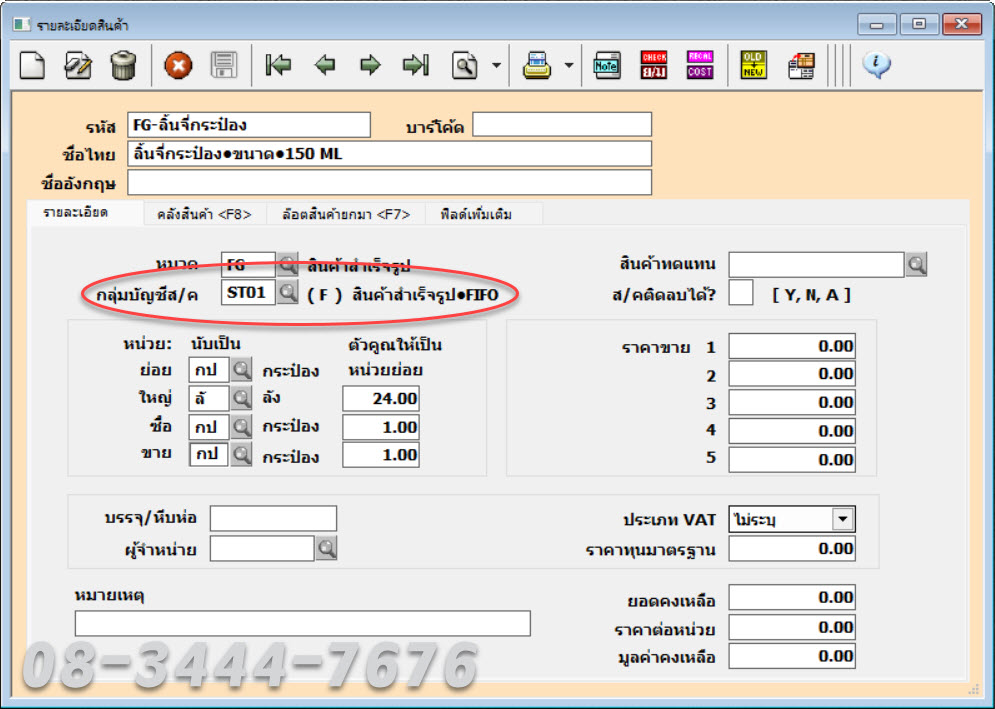This screenshot has height=709, width=995.
Task: Expand the dropdown arrow beside the printer
Action: tap(569, 65)
